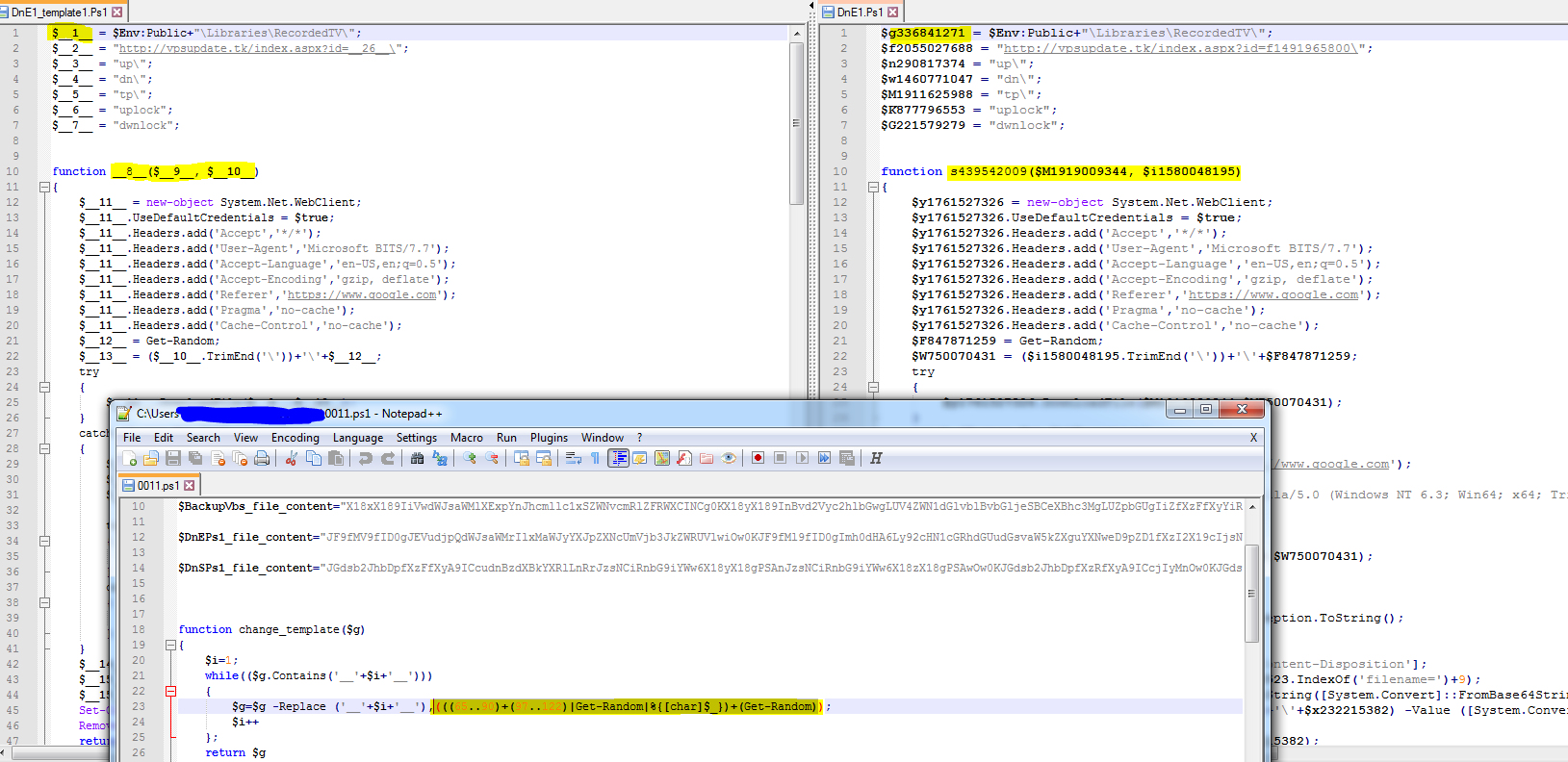This screenshot has height=762, width=1568.
Task: Collapse fold at line 38 in template pane
Action: click(x=44, y=602)
